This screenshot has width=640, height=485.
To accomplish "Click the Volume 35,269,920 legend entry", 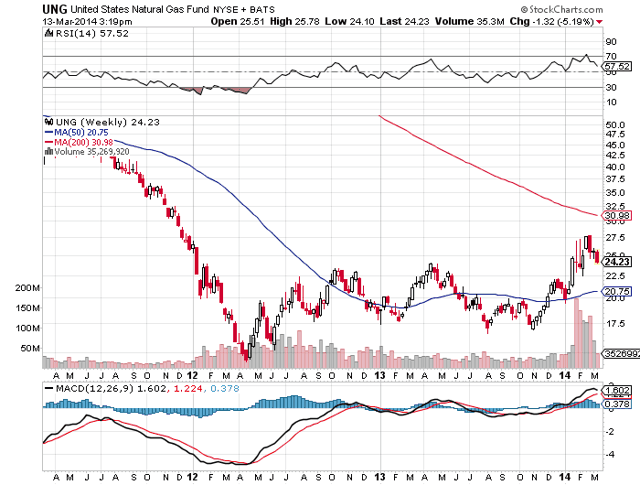I will pos(87,151).
